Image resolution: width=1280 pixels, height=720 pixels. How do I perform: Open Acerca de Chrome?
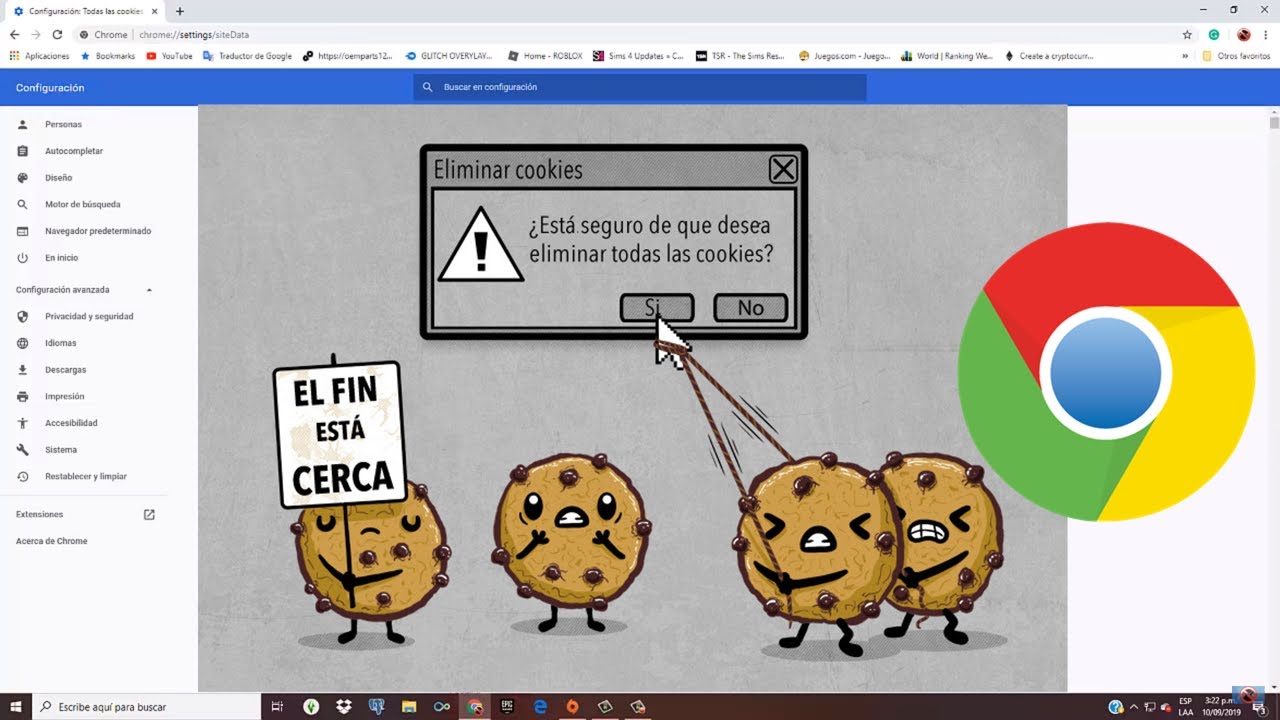[x=52, y=541]
